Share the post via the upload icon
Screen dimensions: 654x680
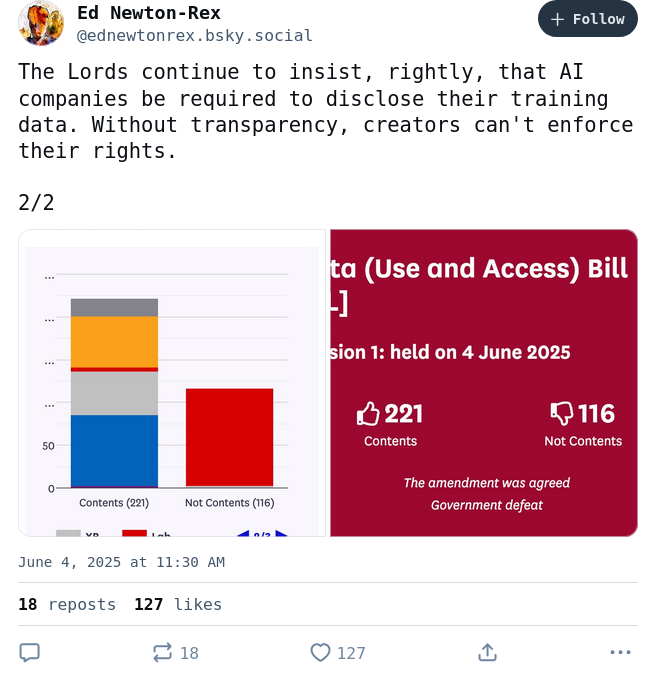click(487, 652)
